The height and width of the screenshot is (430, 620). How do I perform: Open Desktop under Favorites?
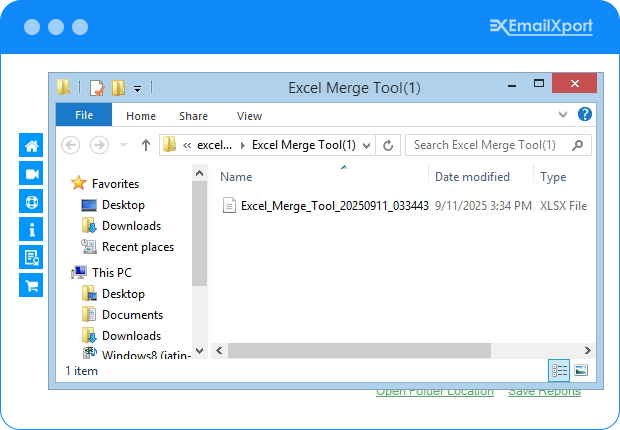point(123,205)
